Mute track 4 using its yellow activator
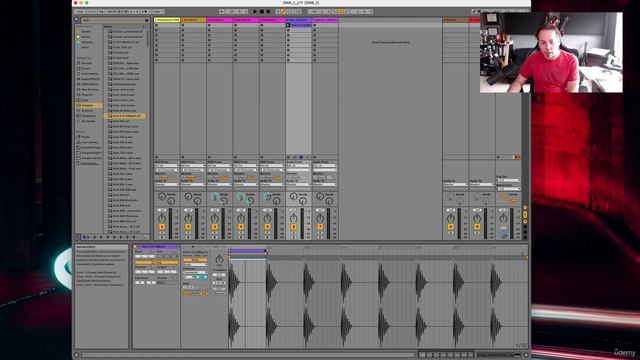 (241, 227)
